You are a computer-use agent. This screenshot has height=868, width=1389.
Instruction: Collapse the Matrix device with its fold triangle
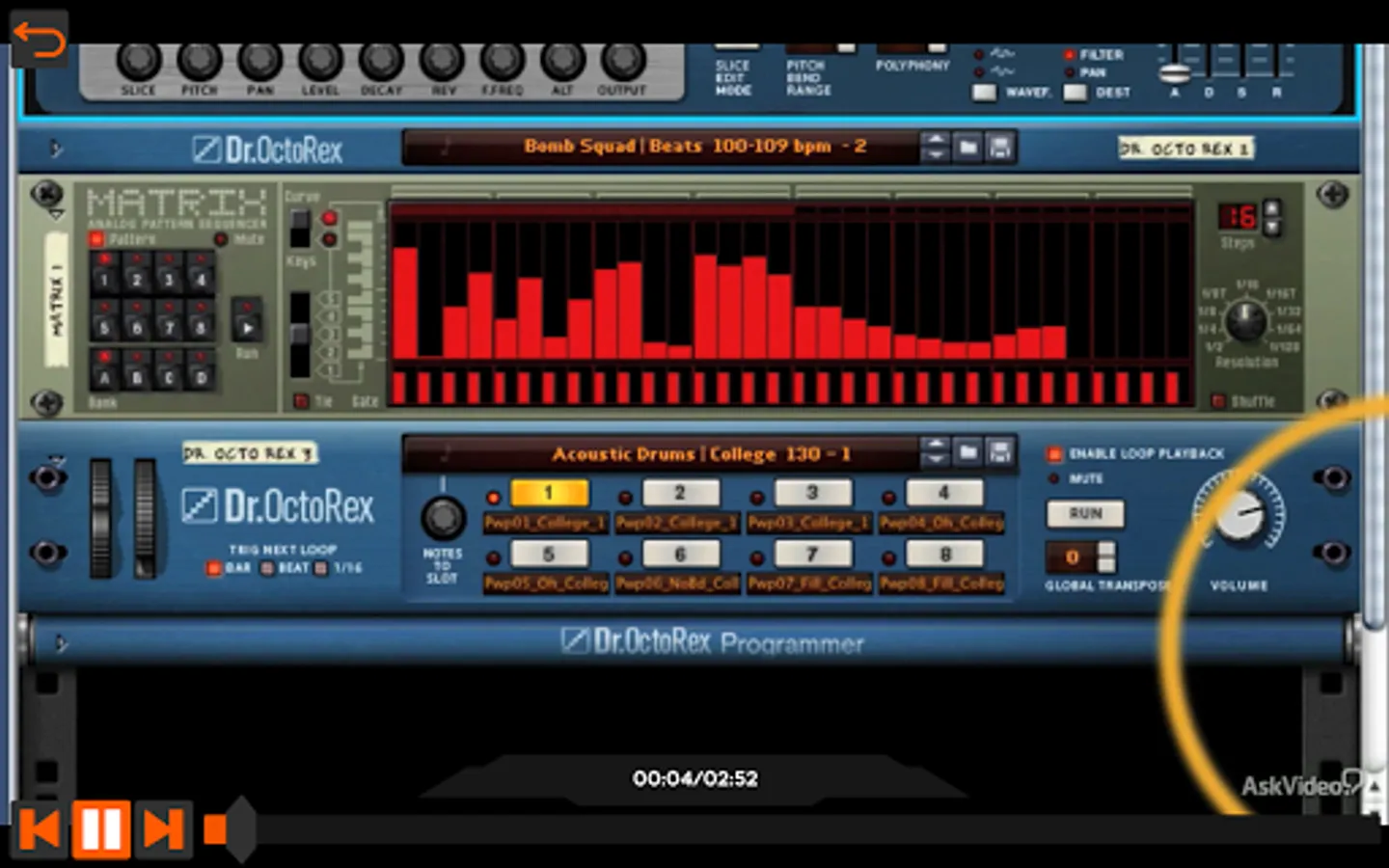tap(57, 214)
